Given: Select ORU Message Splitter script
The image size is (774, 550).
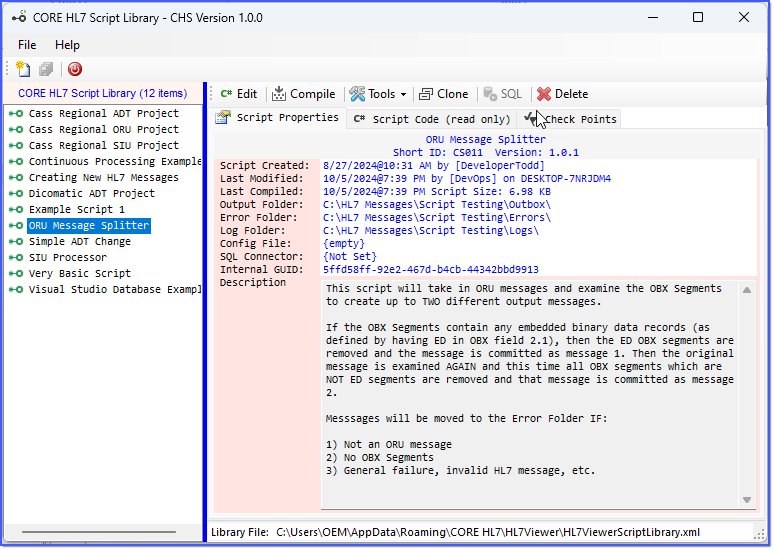Looking at the screenshot, I should click(x=89, y=226).
